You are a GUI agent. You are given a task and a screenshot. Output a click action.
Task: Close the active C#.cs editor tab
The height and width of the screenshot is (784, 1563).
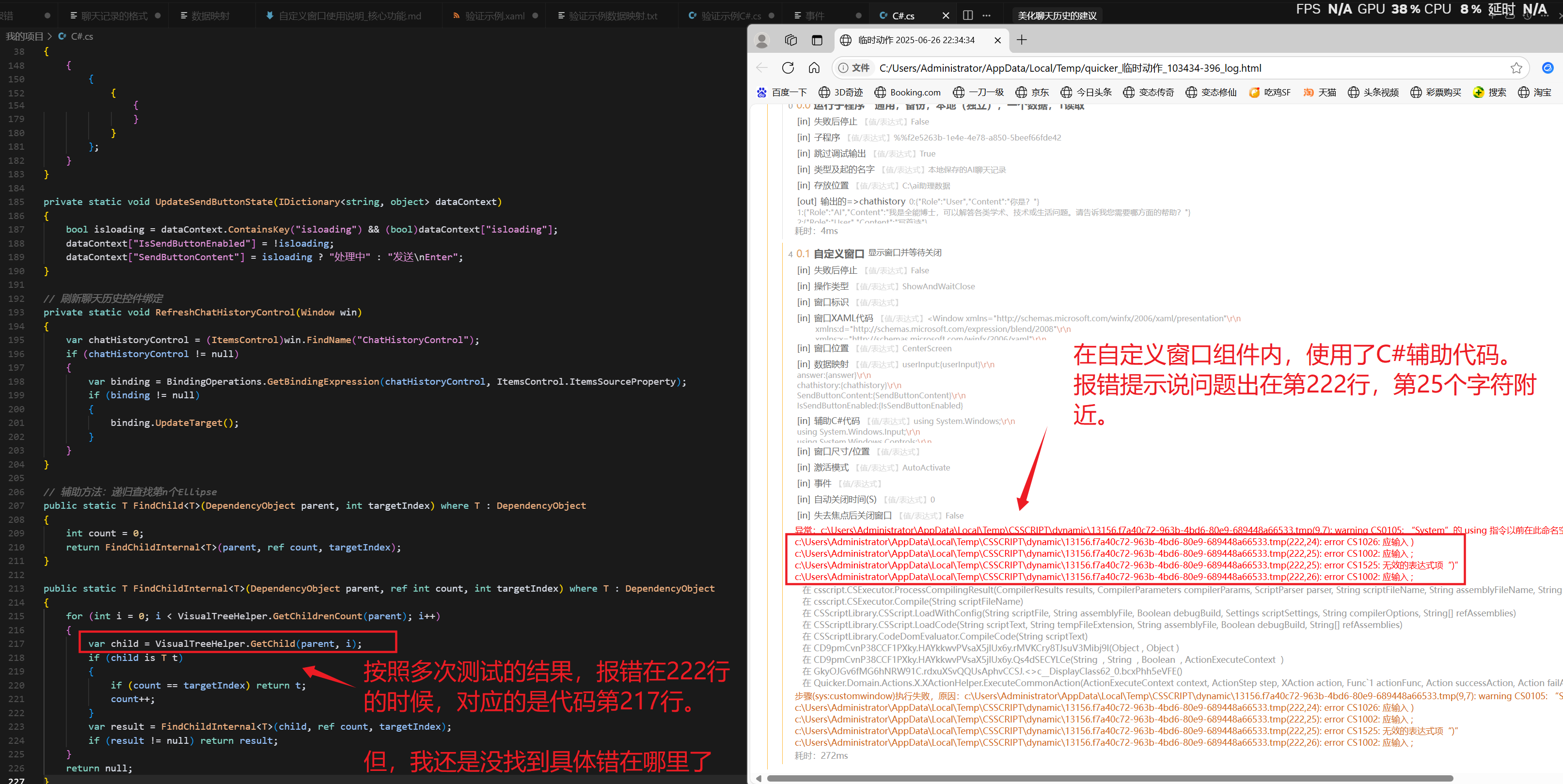click(x=946, y=16)
